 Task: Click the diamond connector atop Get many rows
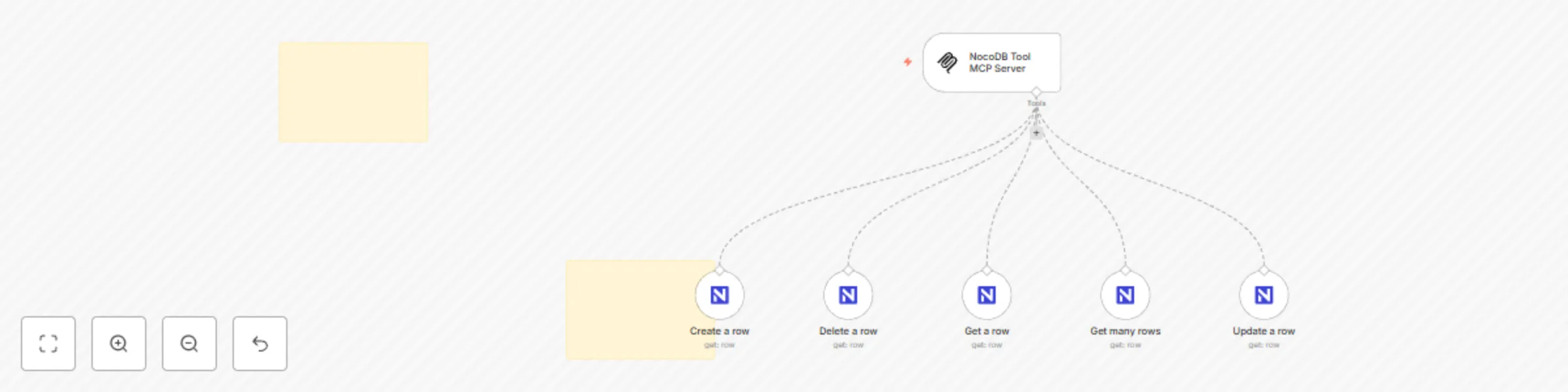(1125, 270)
